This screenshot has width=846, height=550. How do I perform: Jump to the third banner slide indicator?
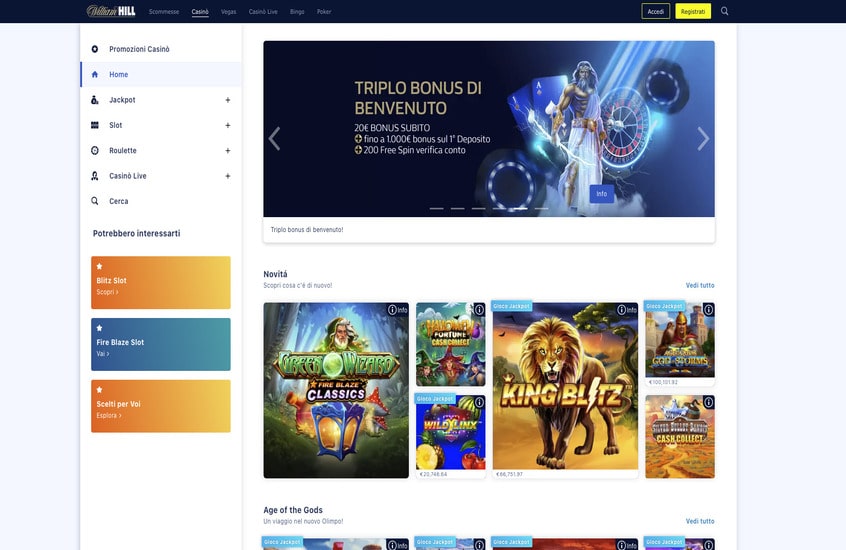[x=479, y=208]
